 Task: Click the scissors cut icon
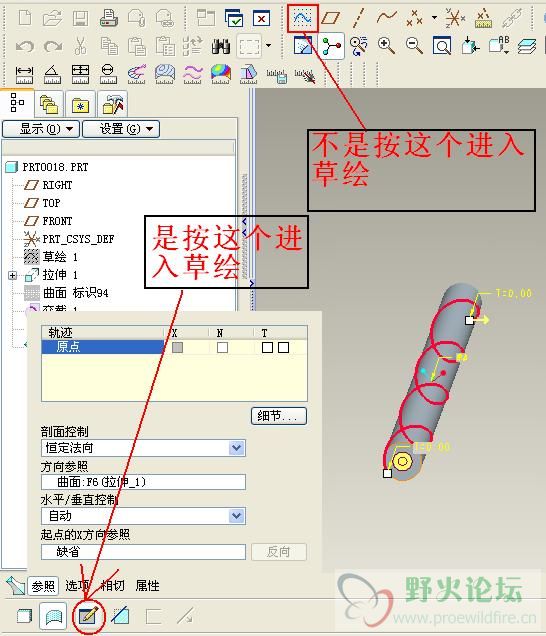tap(80, 46)
